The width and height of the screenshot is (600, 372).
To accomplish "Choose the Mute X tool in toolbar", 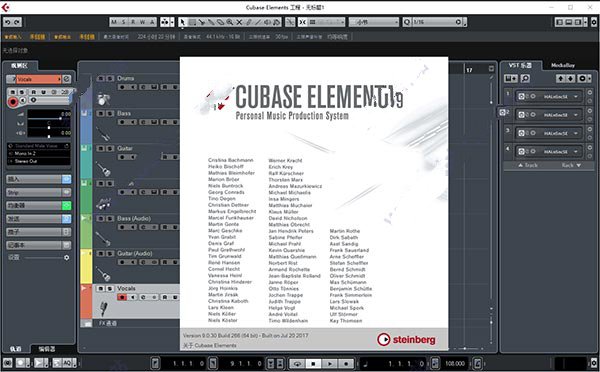I will tap(239, 22).
